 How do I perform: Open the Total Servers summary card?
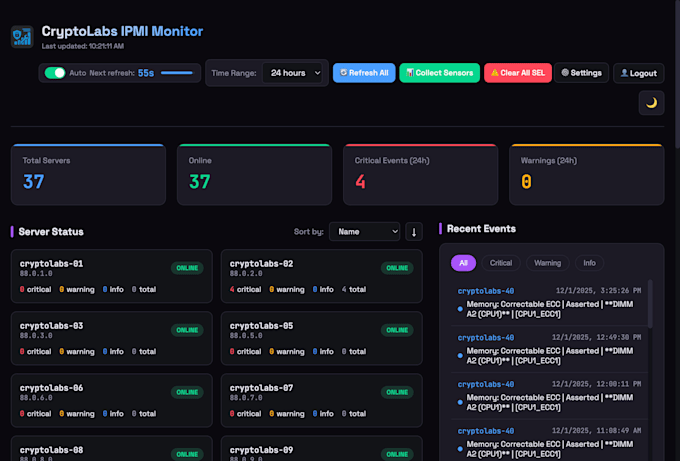click(x=88, y=174)
